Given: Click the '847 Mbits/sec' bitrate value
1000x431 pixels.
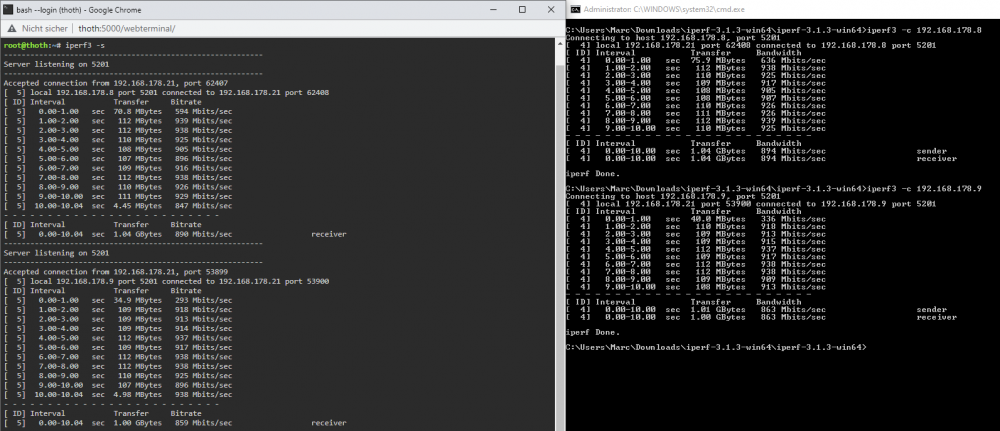Looking at the screenshot, I should click(202, 206).
